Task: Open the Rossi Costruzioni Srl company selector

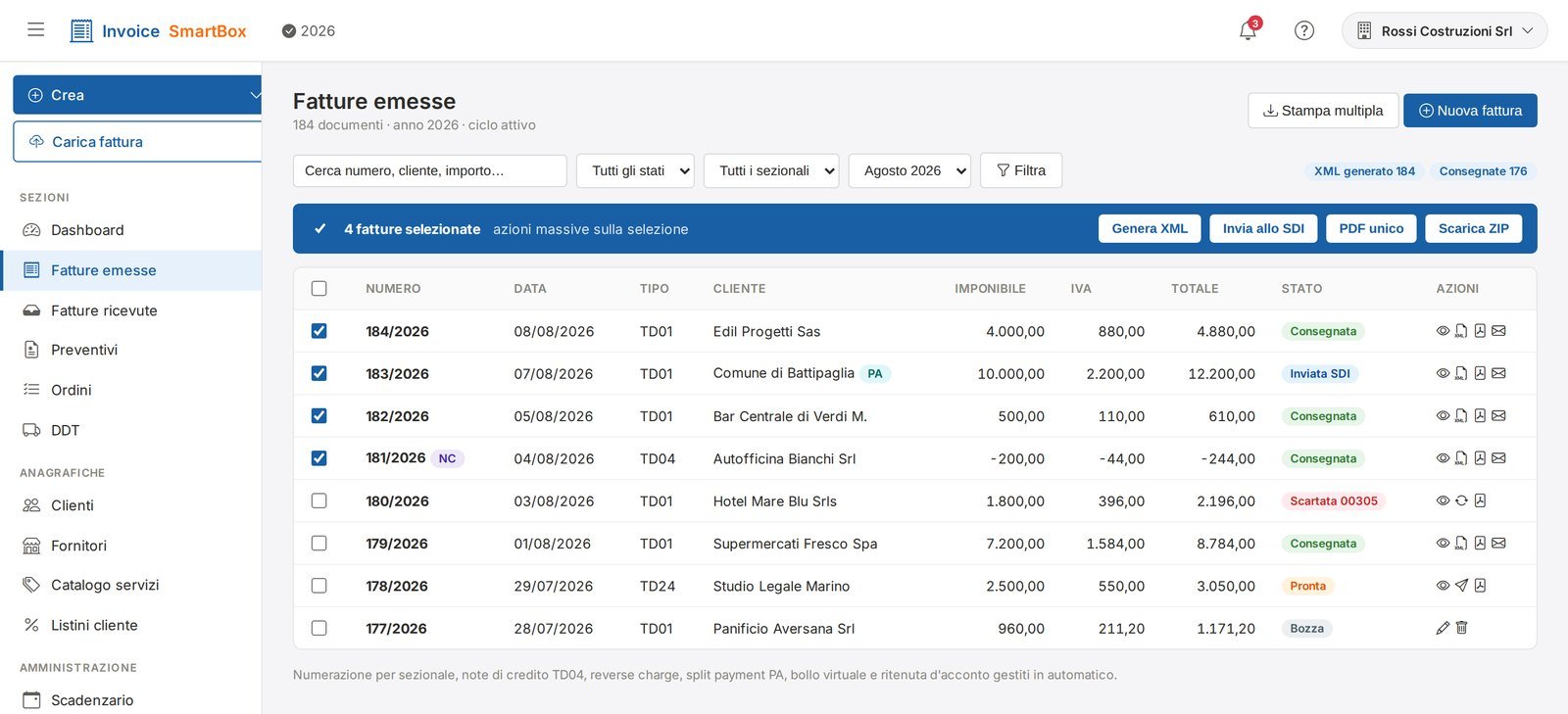Action: coord(1445,30)
